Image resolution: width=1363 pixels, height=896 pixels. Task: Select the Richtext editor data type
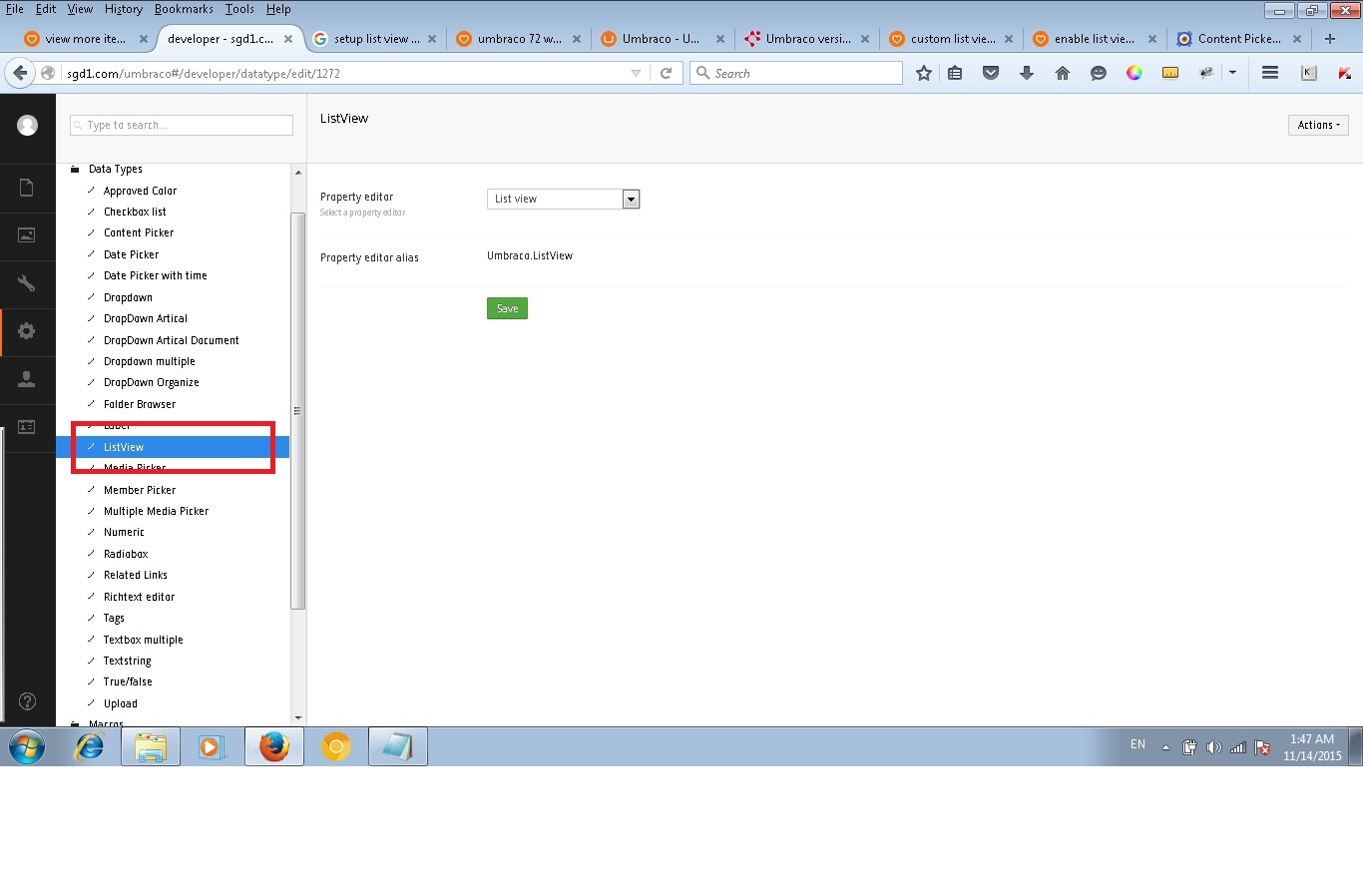[x=140, y=597]
